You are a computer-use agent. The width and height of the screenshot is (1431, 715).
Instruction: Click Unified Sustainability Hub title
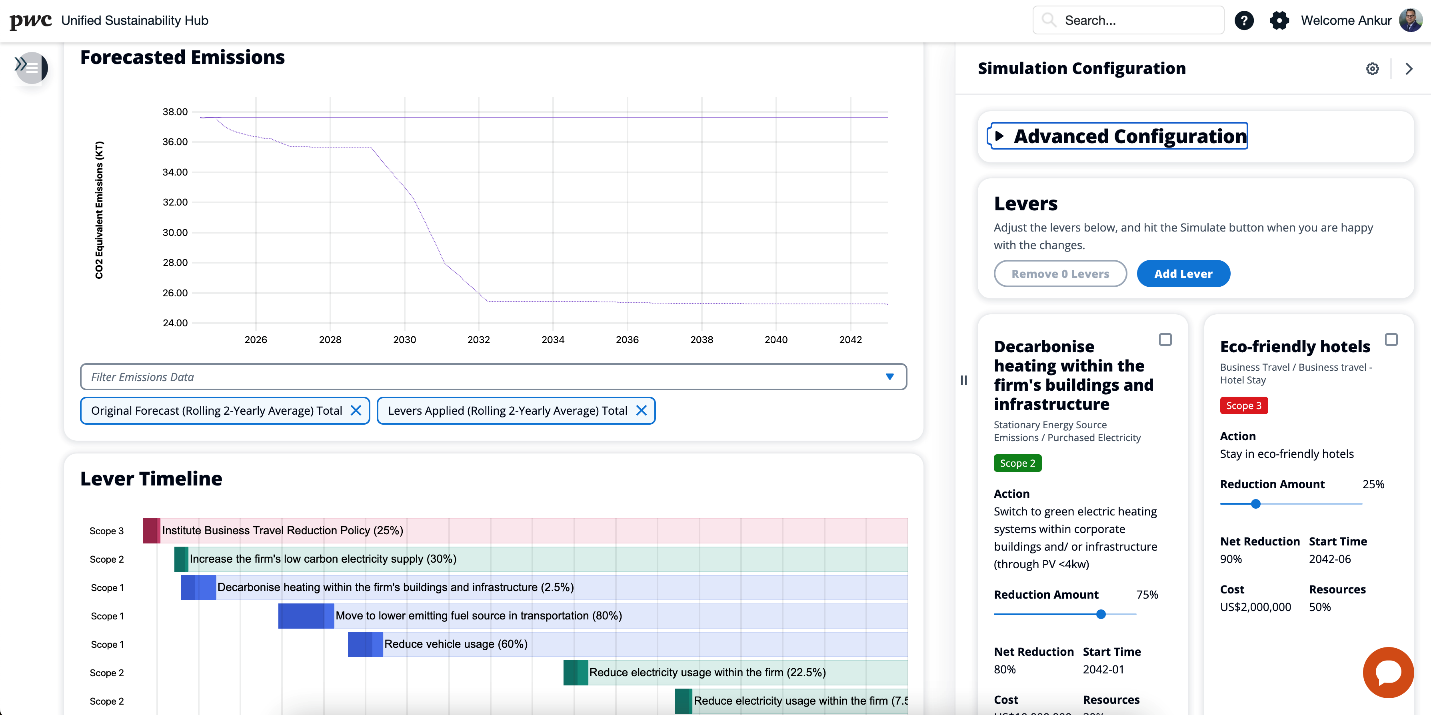click(x=135, y=20)
